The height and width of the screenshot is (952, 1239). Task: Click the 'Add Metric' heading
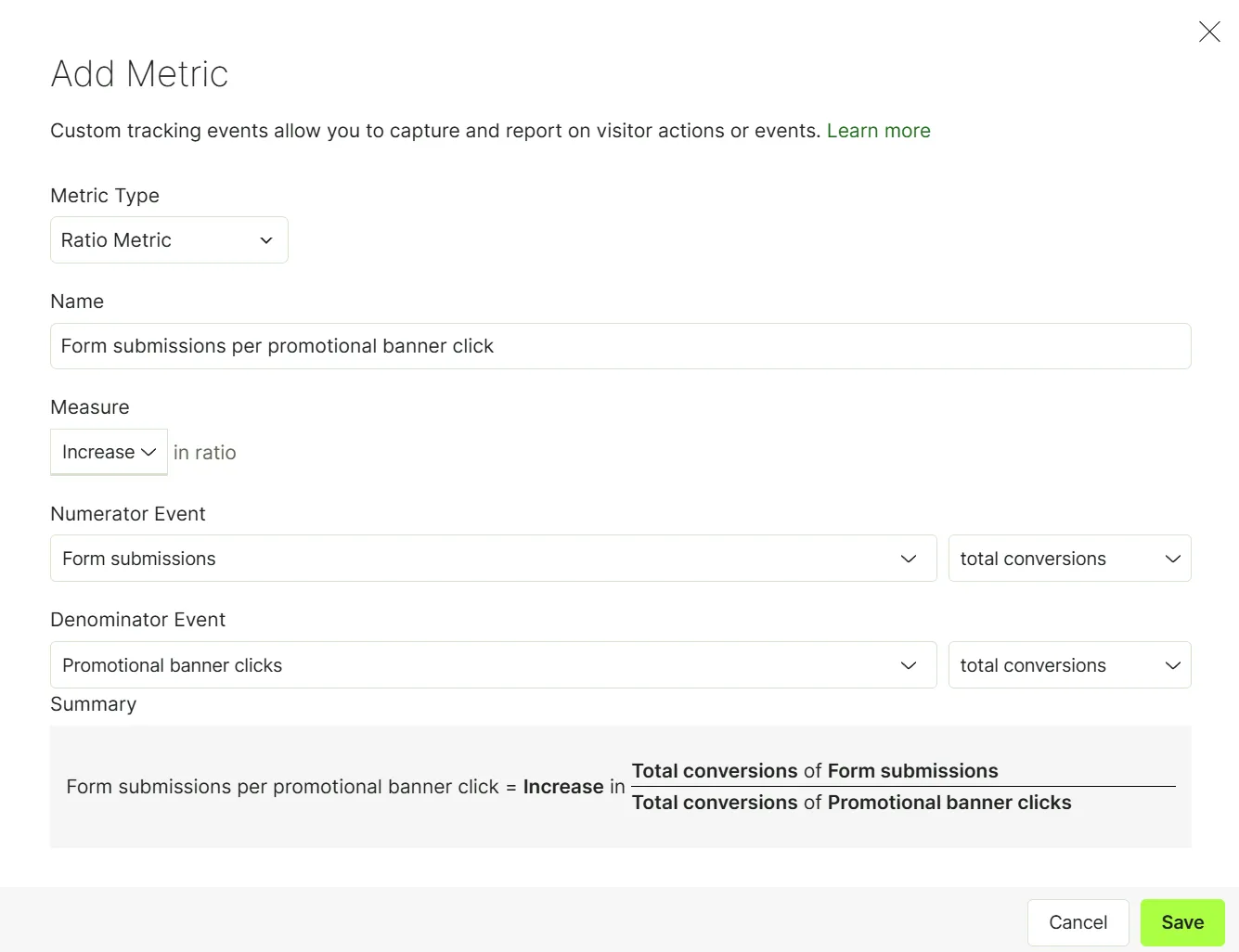[x=139, y=74]
